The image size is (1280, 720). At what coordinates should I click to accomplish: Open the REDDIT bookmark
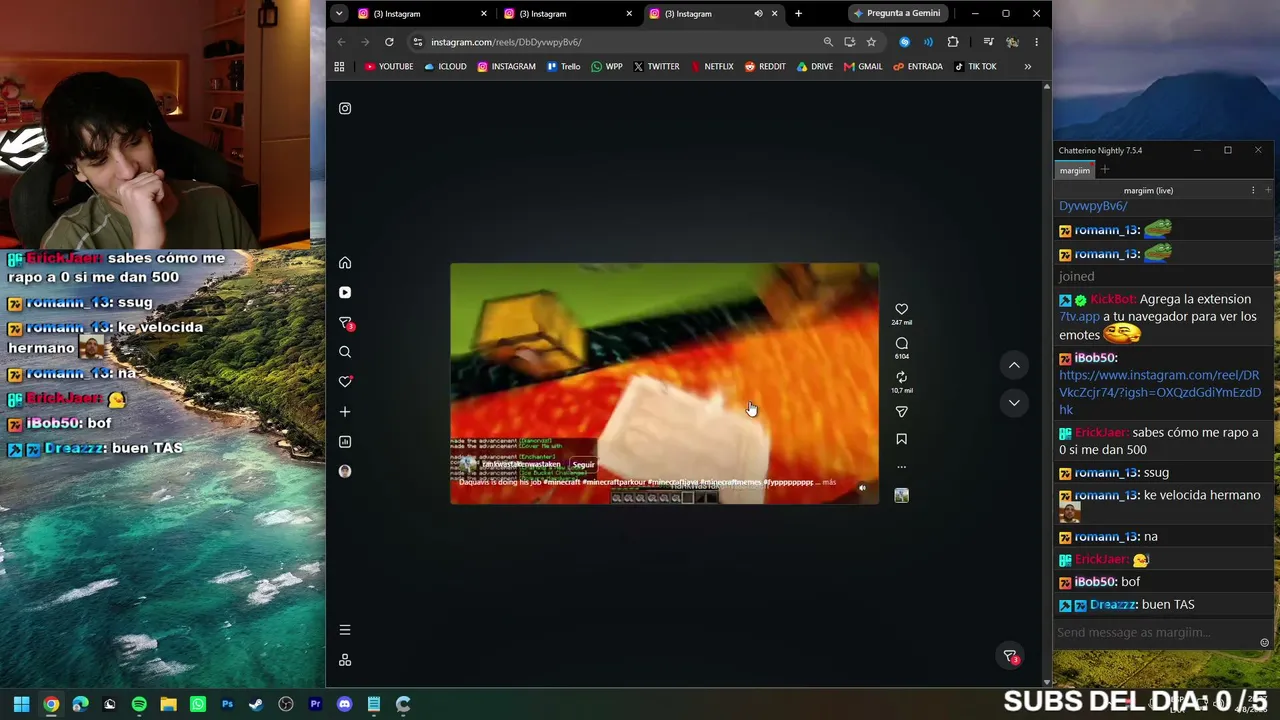(765, 67)
